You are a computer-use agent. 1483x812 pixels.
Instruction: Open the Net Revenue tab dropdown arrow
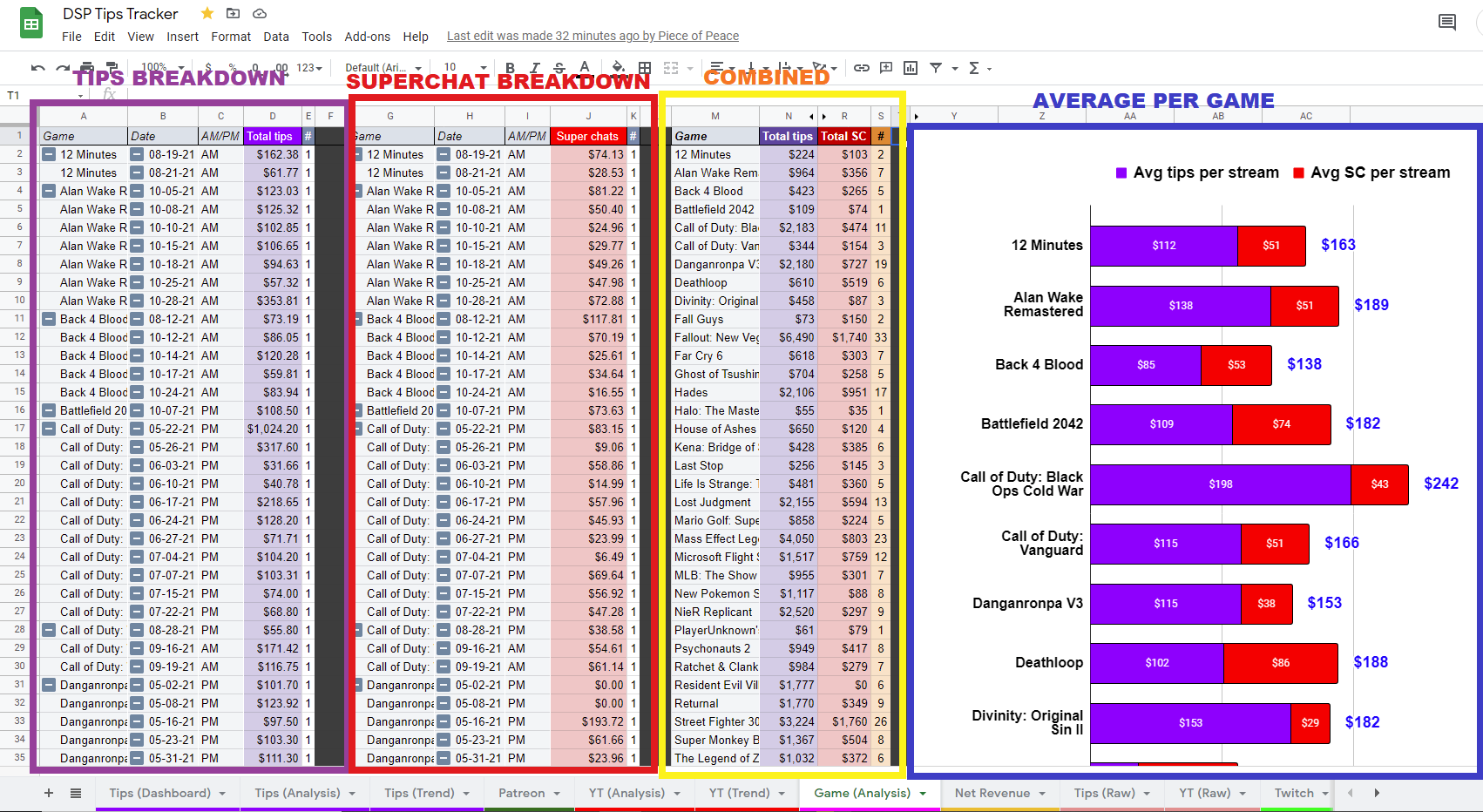[1042, 794]
